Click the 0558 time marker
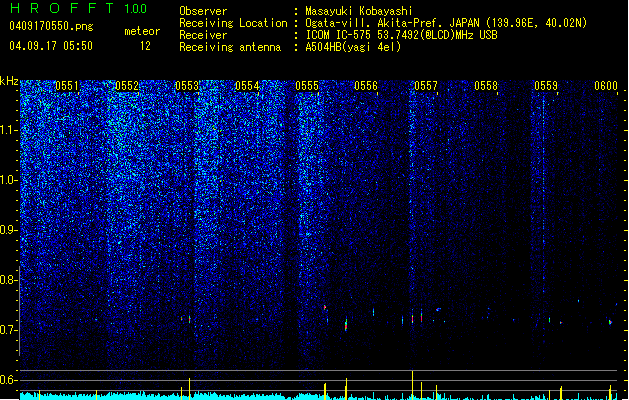This screenshot has height=400, width=629. click(x=486, y=86)
